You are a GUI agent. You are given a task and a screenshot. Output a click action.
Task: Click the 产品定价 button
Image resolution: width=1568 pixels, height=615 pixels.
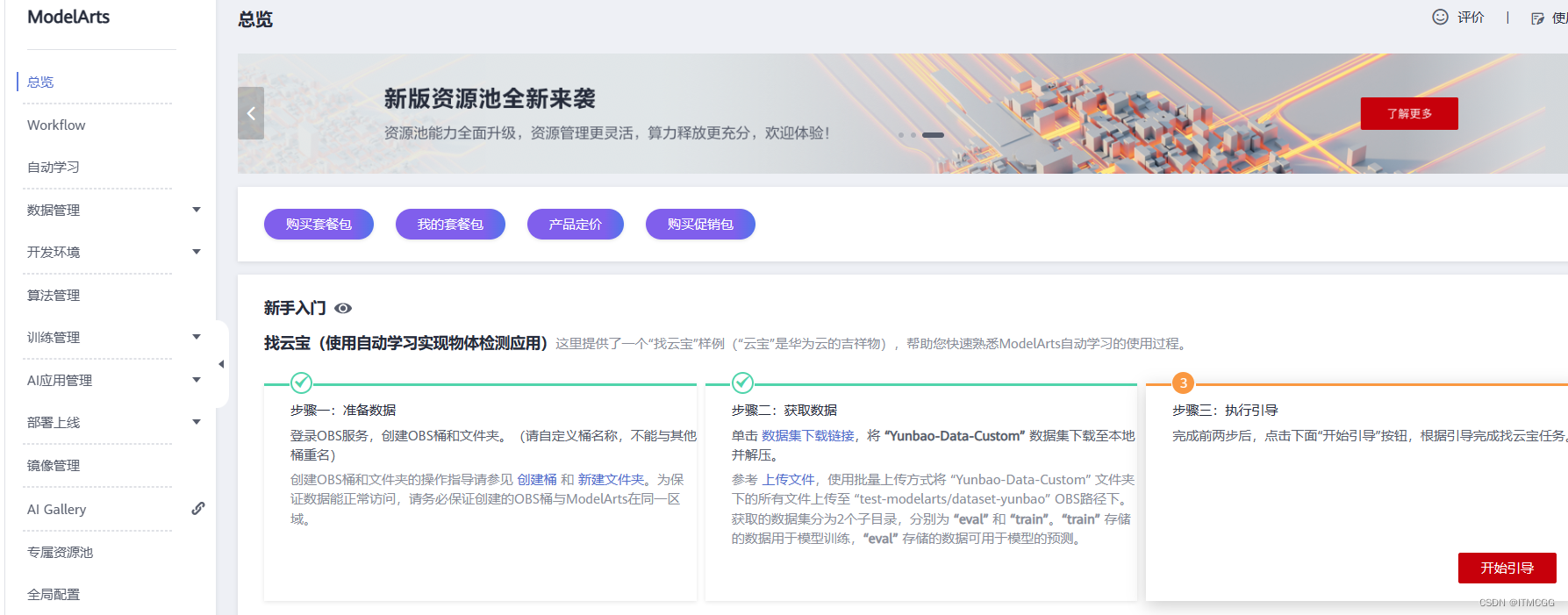coord(576,224)
